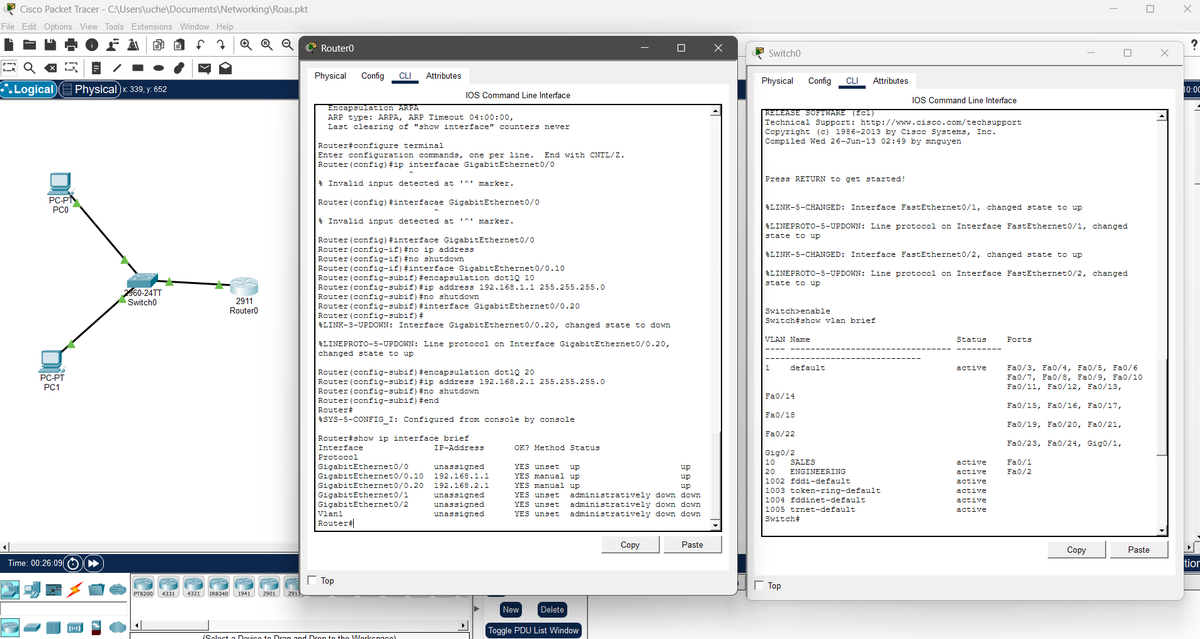Image resolution: width=1200 pixels, height=639 pixels.
Task: Click the Redo arrow icon
Action: click(221, 44)
